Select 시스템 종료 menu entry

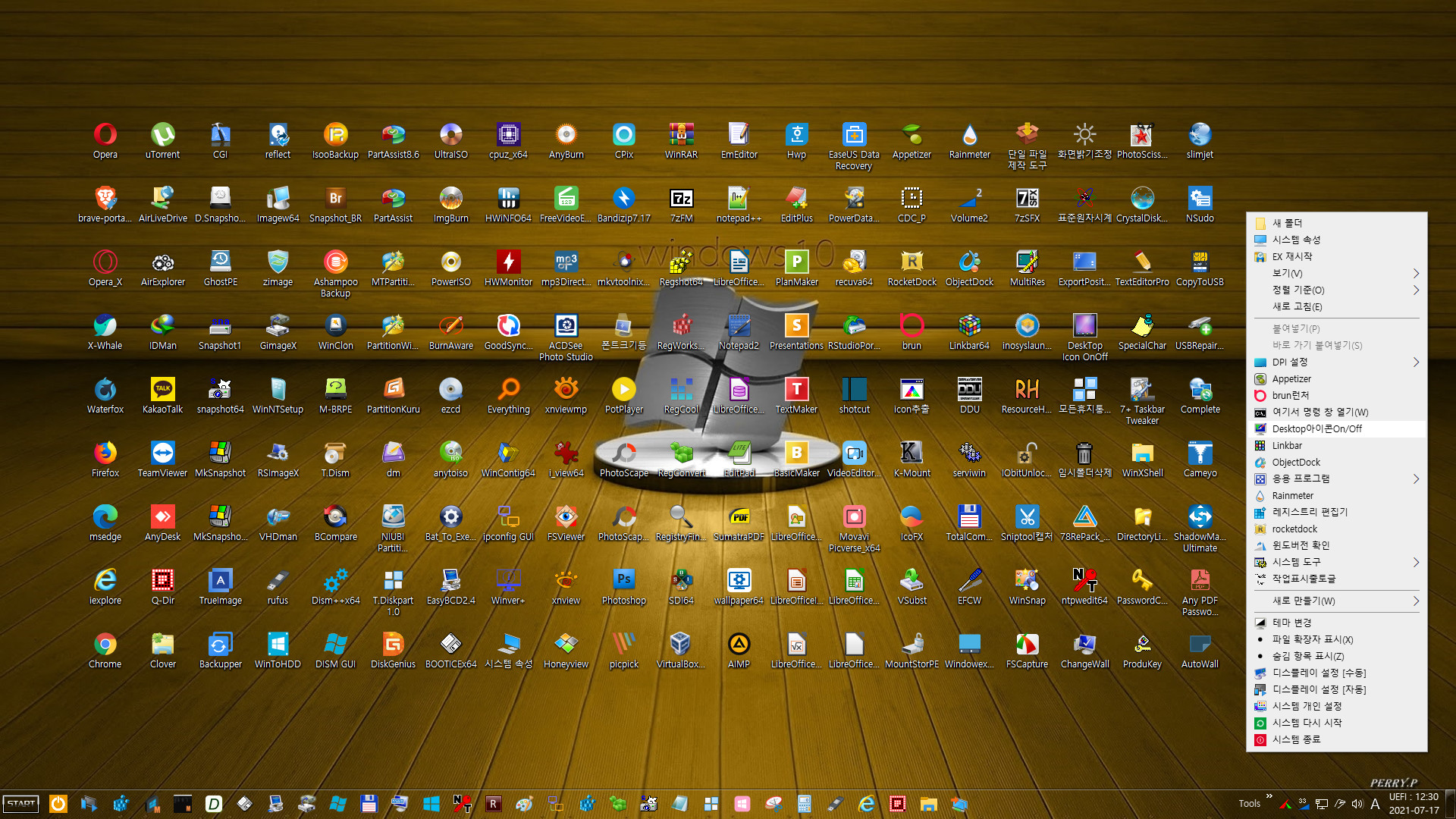(1336, 739)
